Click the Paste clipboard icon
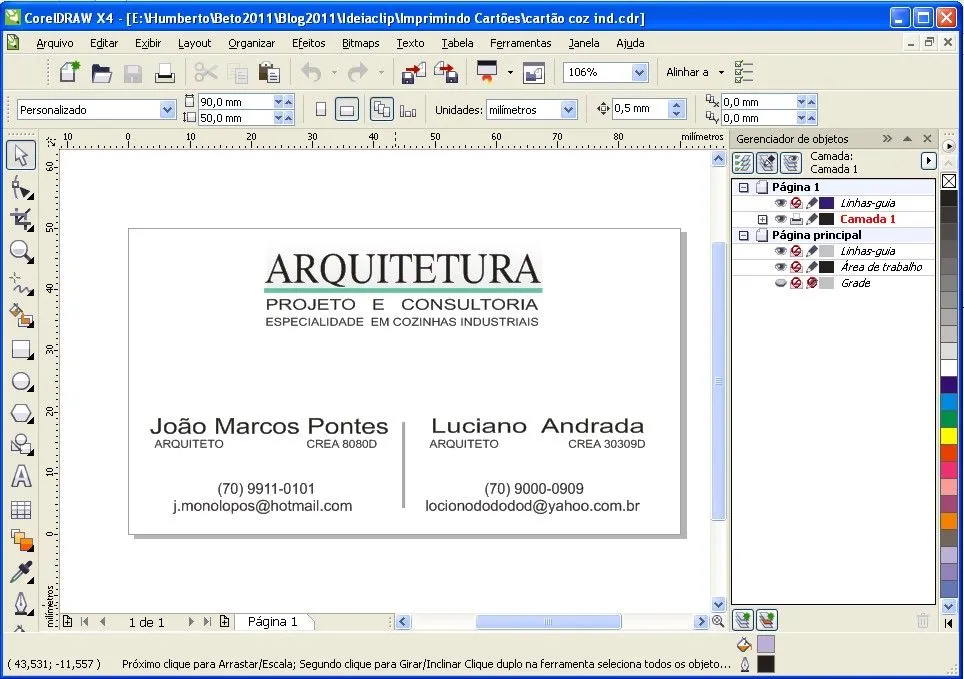 [269, 73]
